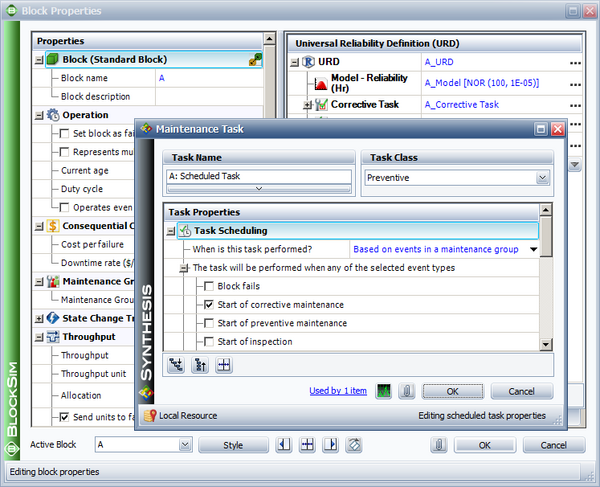
Task: Select the Allocation row
Action: tap(81, 396)
